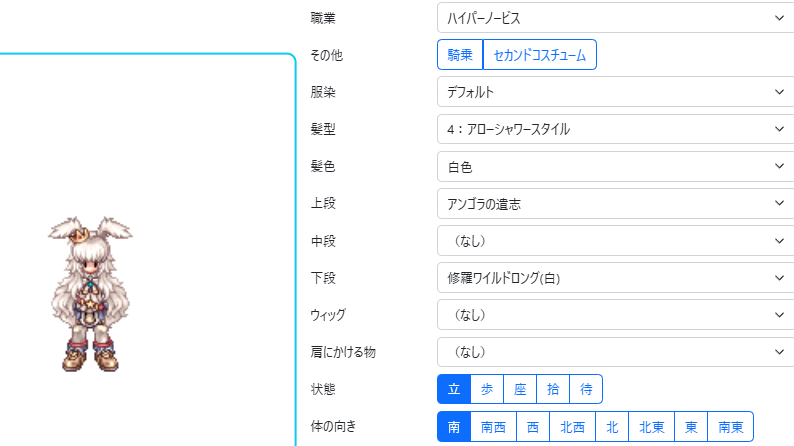
Task: Toggle the 騎乗 option
Action: pos(459,55)
